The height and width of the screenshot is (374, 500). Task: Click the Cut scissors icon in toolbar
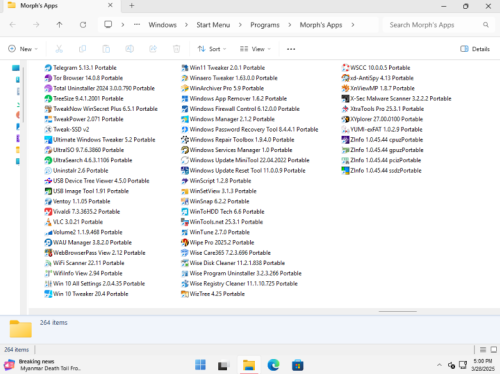tap(59, 49)
